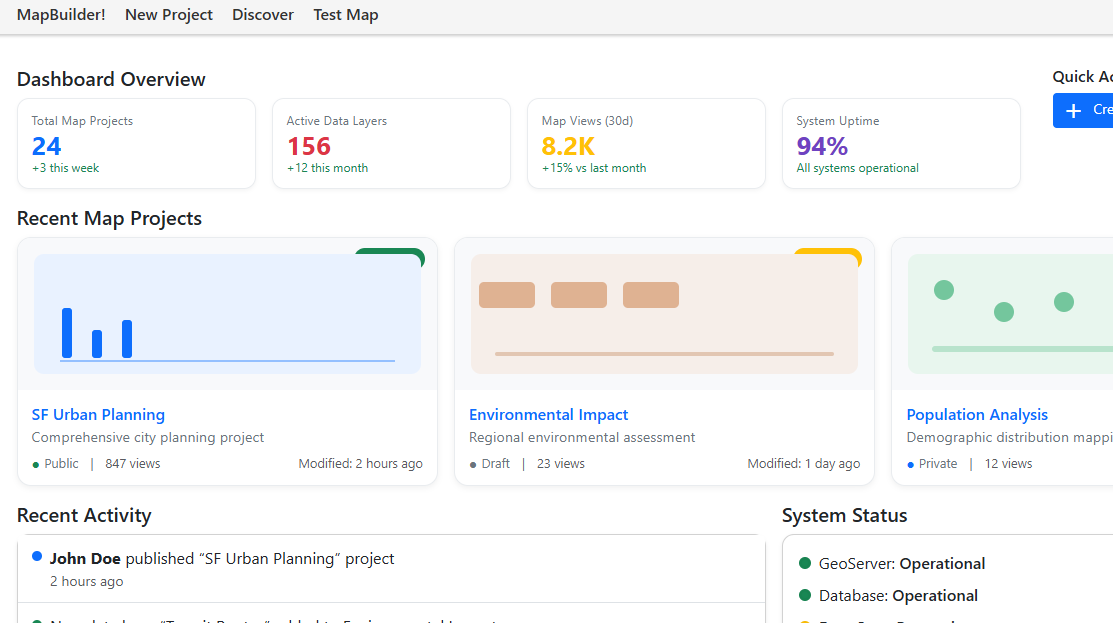Click 'Comprehensive city planning project' description

coord(148,437)
